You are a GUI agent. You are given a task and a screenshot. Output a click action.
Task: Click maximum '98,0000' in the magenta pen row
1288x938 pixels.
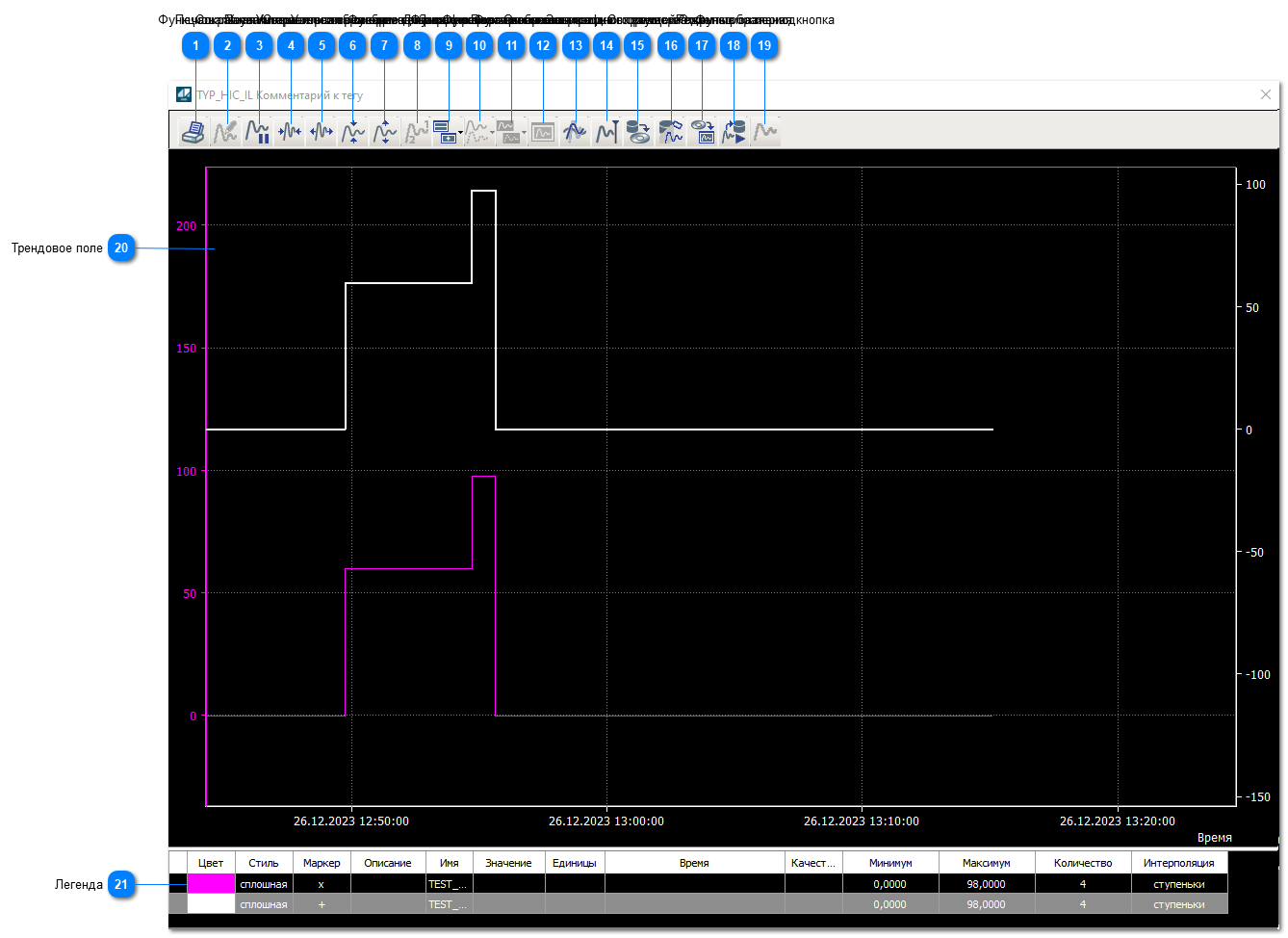[x=987, y=884]
